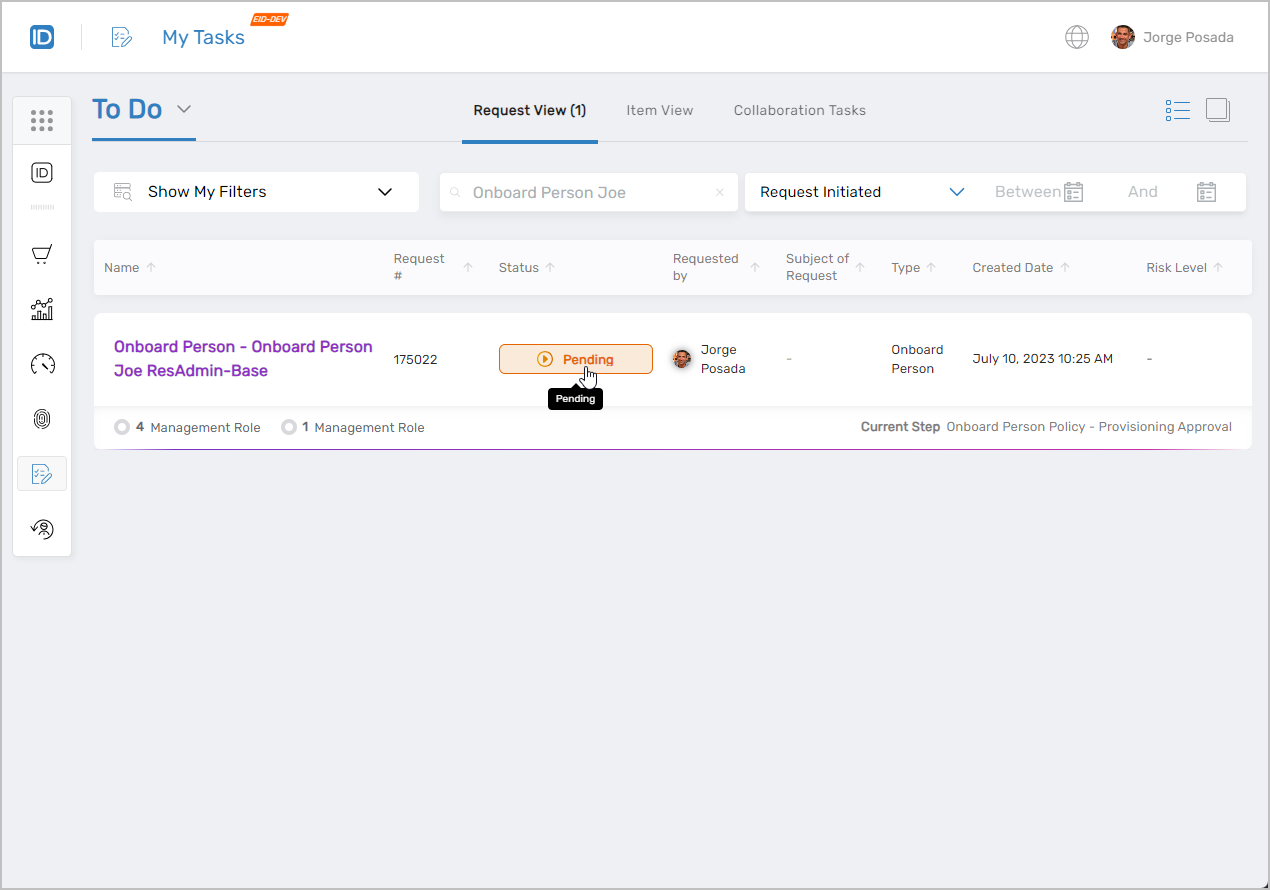Open the Onboard Person Joe ResAdmin-Base request link
Image resolution: width=1270 pixels, height=890 pixels.
(x=243, y=358)
